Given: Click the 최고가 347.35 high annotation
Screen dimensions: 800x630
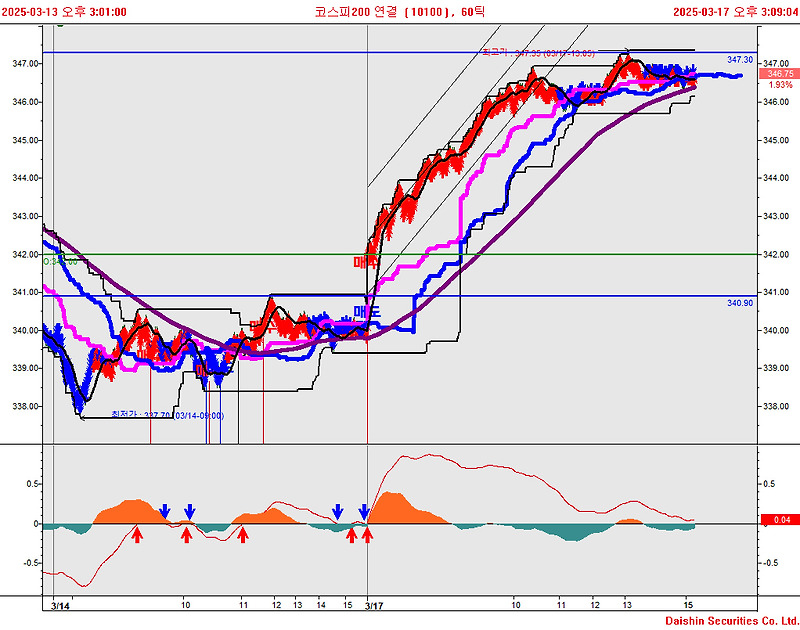Looking at the screenshot, I should 538,53.
